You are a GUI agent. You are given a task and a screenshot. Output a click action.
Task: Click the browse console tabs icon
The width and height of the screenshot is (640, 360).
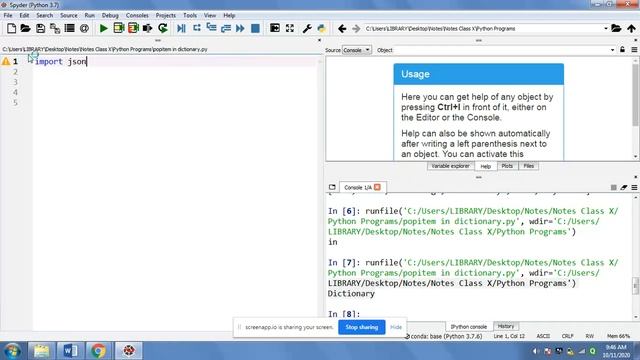(x=332, y=187)
